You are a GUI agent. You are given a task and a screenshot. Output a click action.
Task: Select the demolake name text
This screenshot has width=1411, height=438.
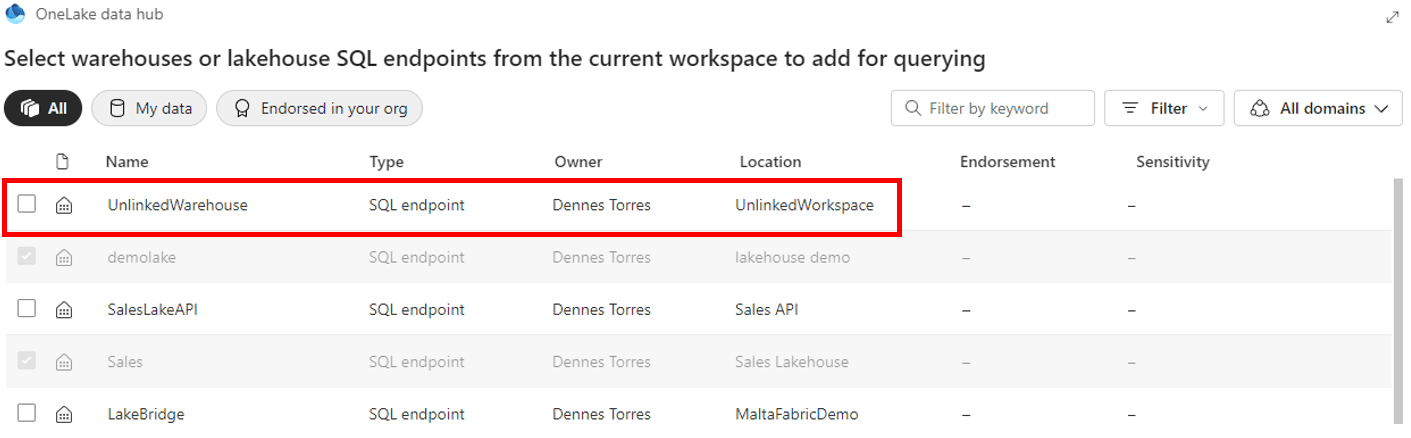(x=141, y=257)
